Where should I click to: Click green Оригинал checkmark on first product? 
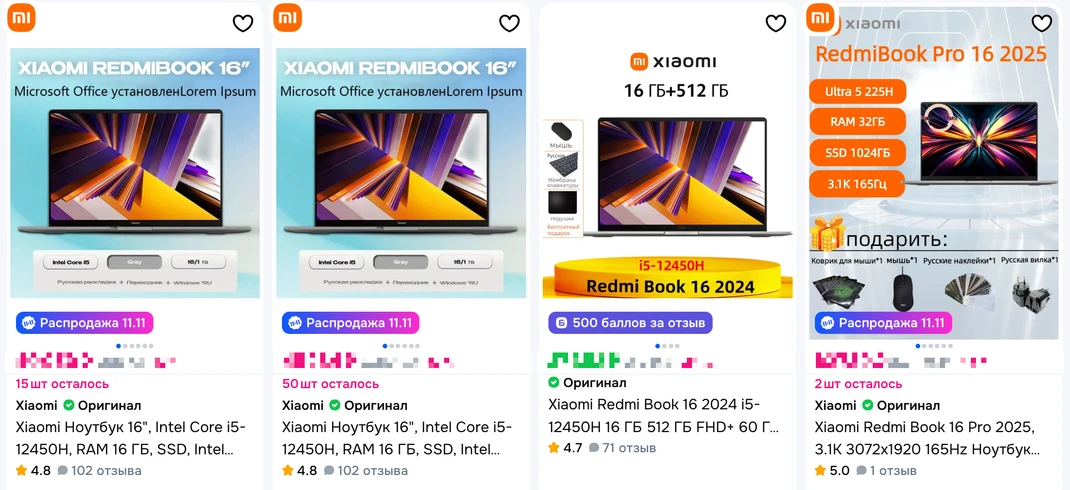tap(68, 405)
